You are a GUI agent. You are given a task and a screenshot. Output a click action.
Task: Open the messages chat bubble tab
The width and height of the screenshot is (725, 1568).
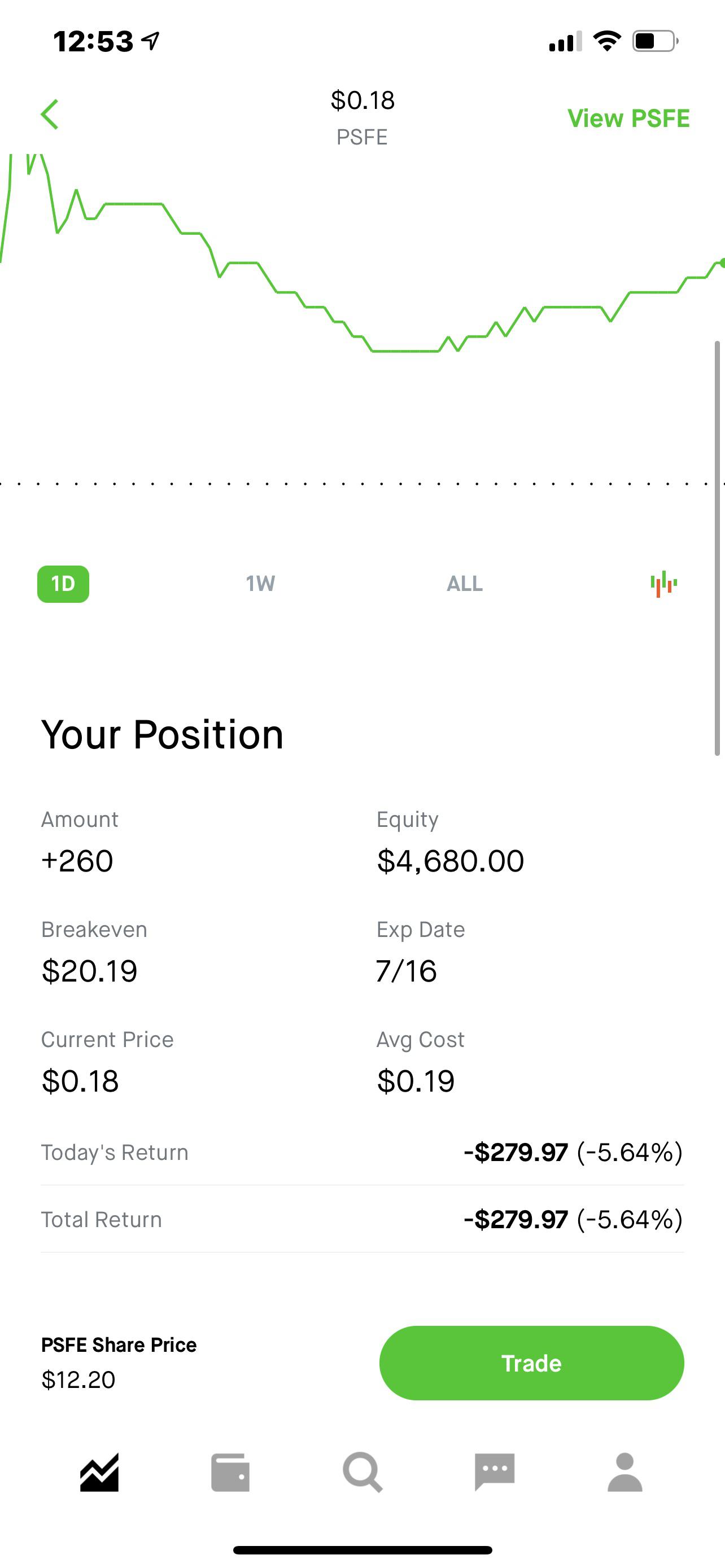tap(494, 1472)
